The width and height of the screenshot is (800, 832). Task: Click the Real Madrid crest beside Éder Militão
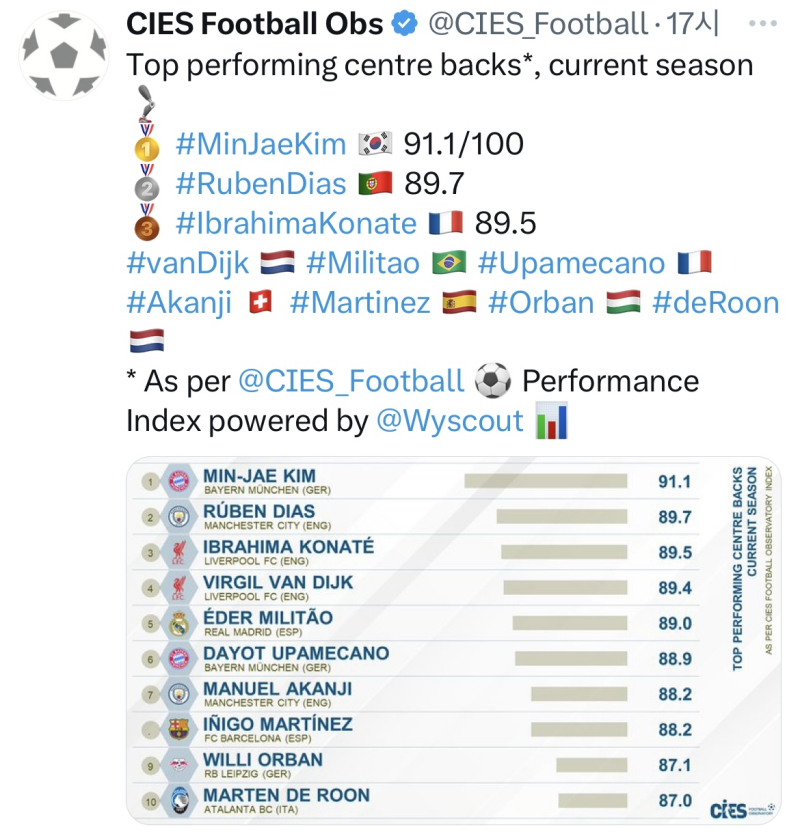click(179, 623)
